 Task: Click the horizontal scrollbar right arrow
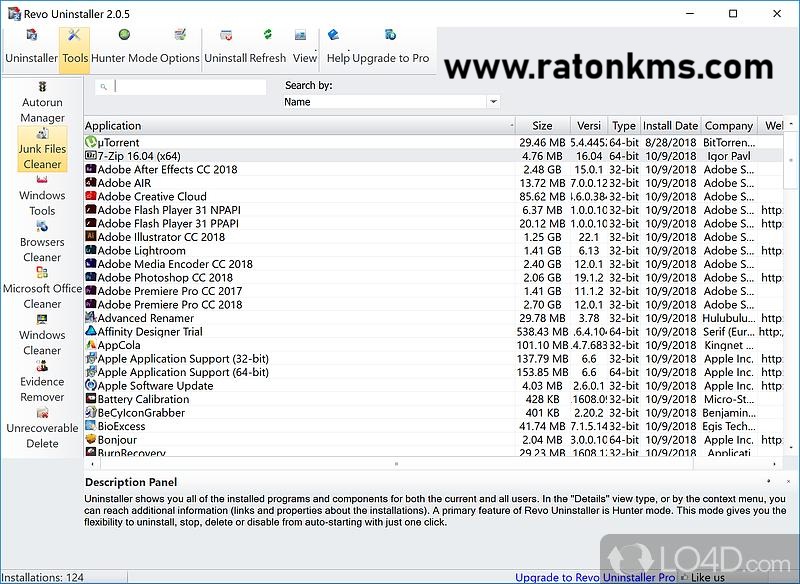click(x=774, y=464)
